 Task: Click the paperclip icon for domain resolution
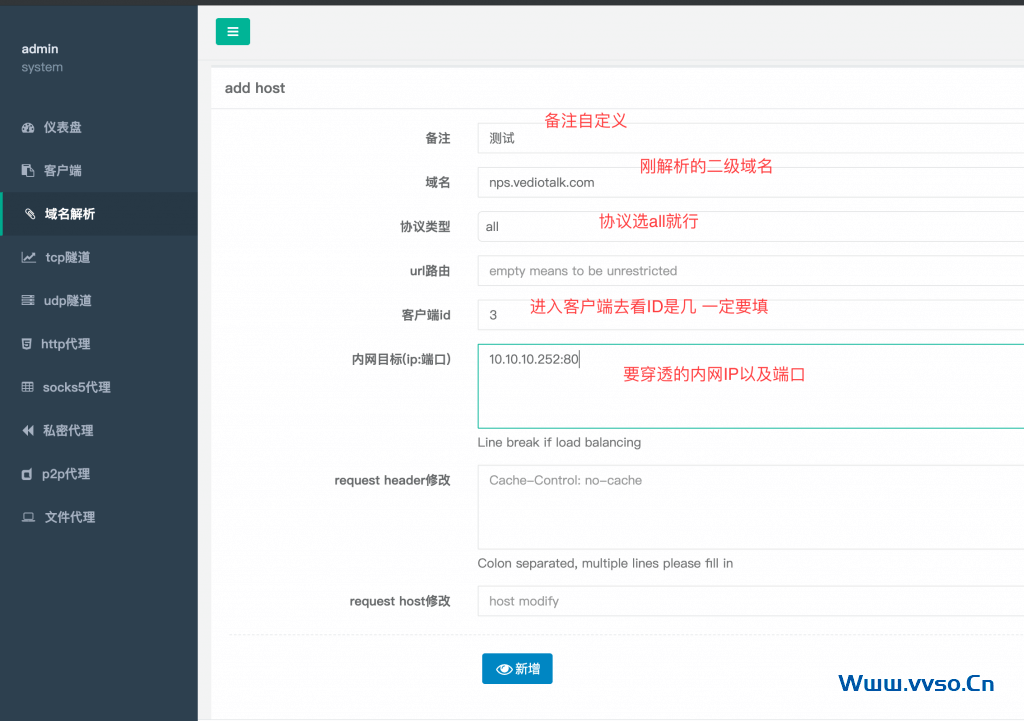pos(30,214)
